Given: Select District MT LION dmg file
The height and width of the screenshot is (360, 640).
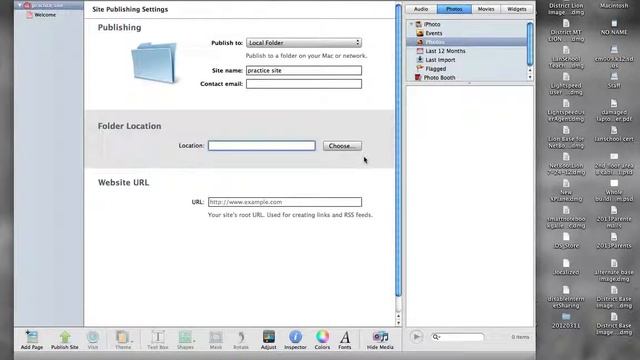Looking at the screenshot, I should click(x=566, y=31).
